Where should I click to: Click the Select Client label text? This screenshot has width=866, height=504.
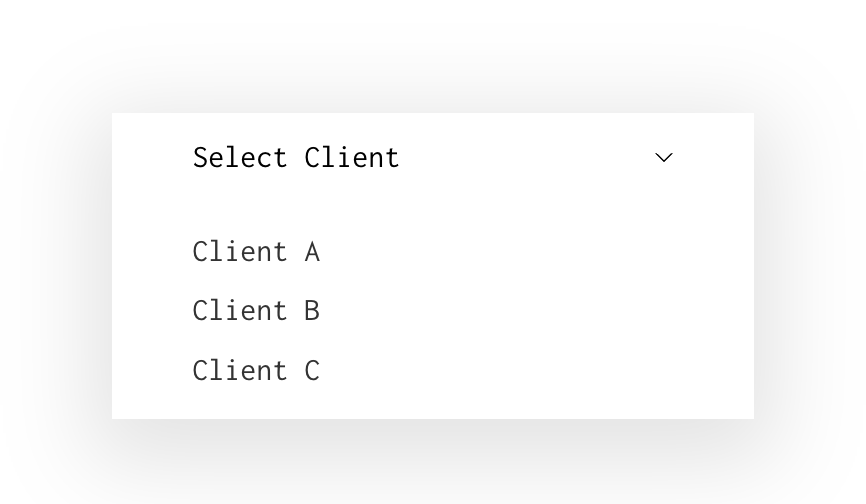pos(296,158)
